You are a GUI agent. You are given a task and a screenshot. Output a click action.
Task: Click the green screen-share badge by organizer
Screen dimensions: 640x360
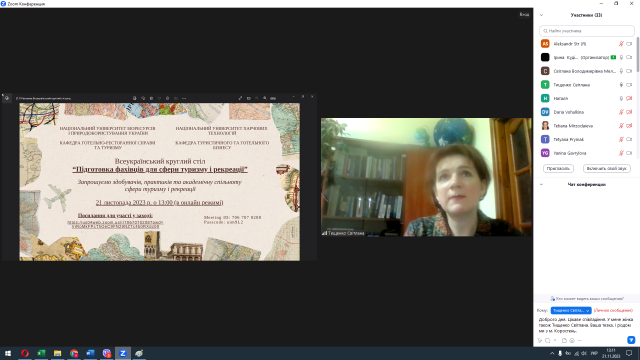613,58
